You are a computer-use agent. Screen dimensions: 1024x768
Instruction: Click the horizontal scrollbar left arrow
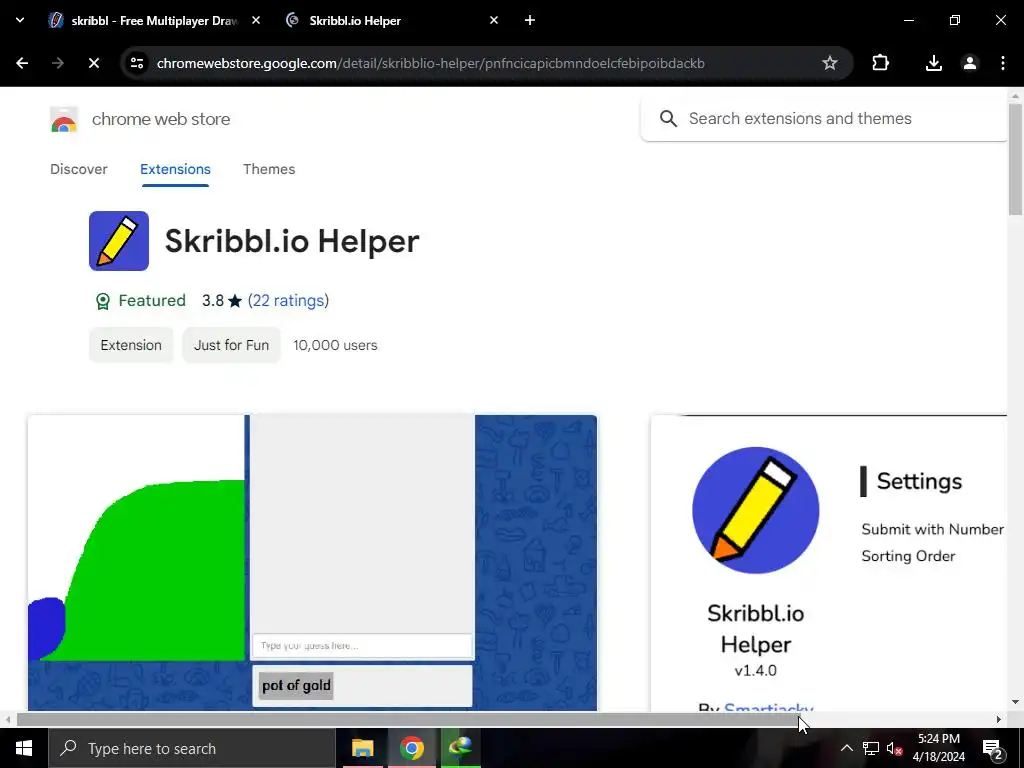coord(8,720)
